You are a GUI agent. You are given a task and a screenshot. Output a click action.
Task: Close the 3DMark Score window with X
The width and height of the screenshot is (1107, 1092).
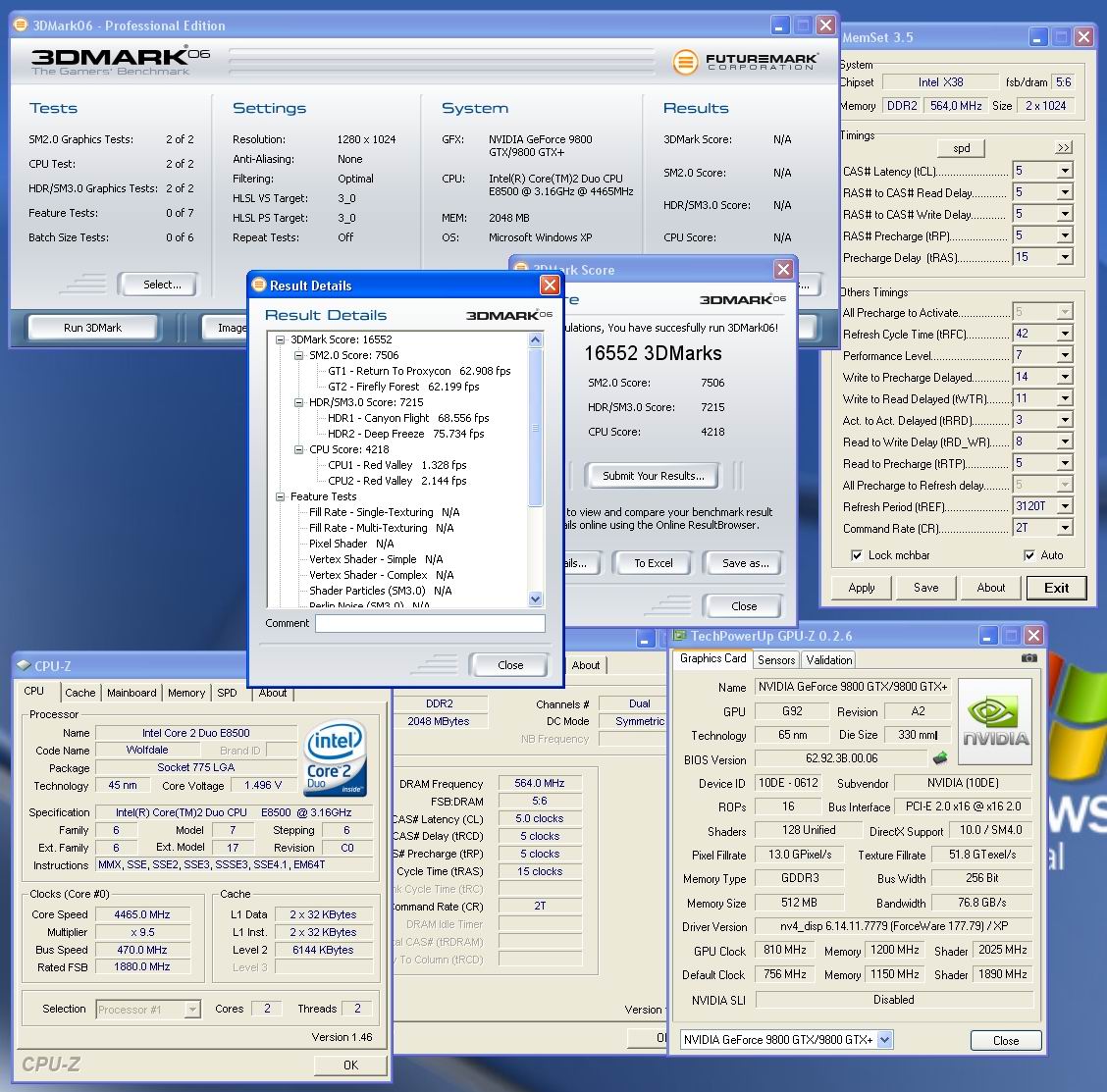click(783, 270)
